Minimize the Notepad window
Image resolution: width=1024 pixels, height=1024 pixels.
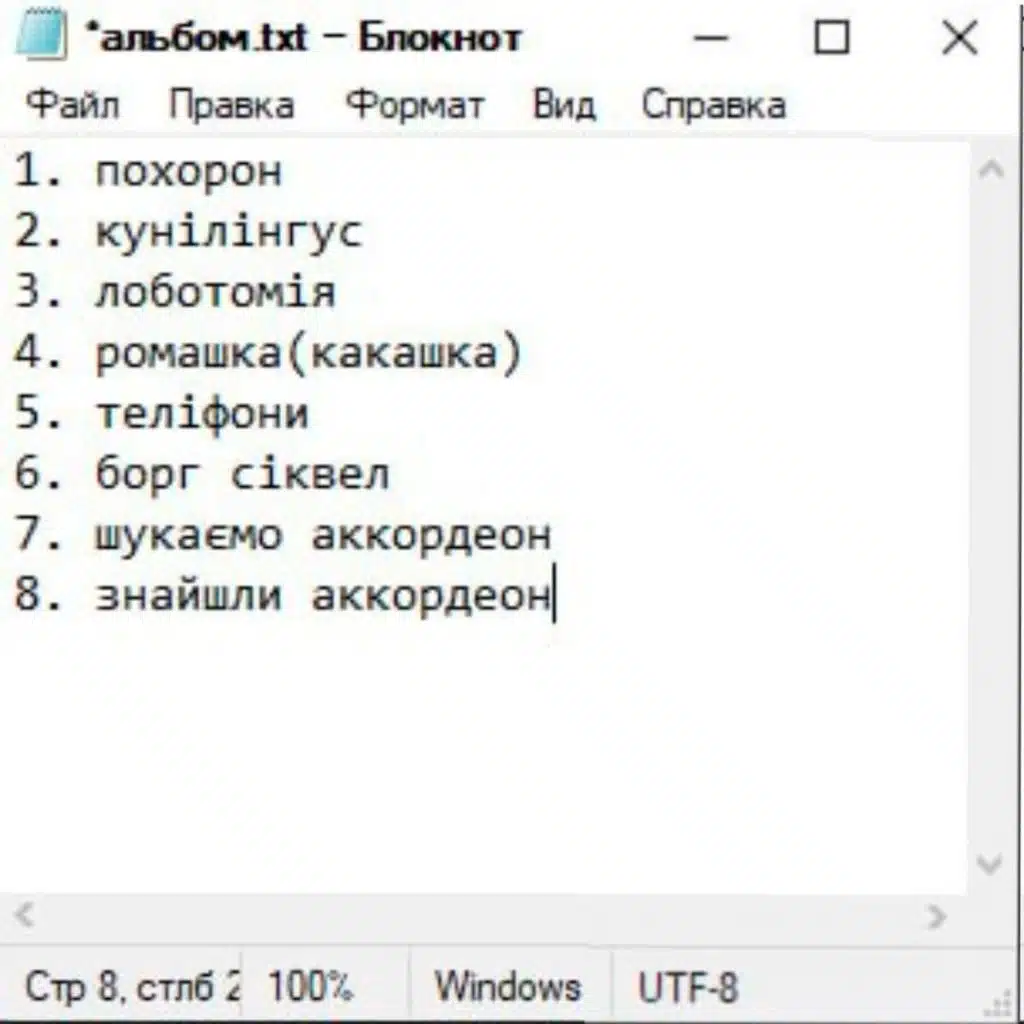point(711,39)
